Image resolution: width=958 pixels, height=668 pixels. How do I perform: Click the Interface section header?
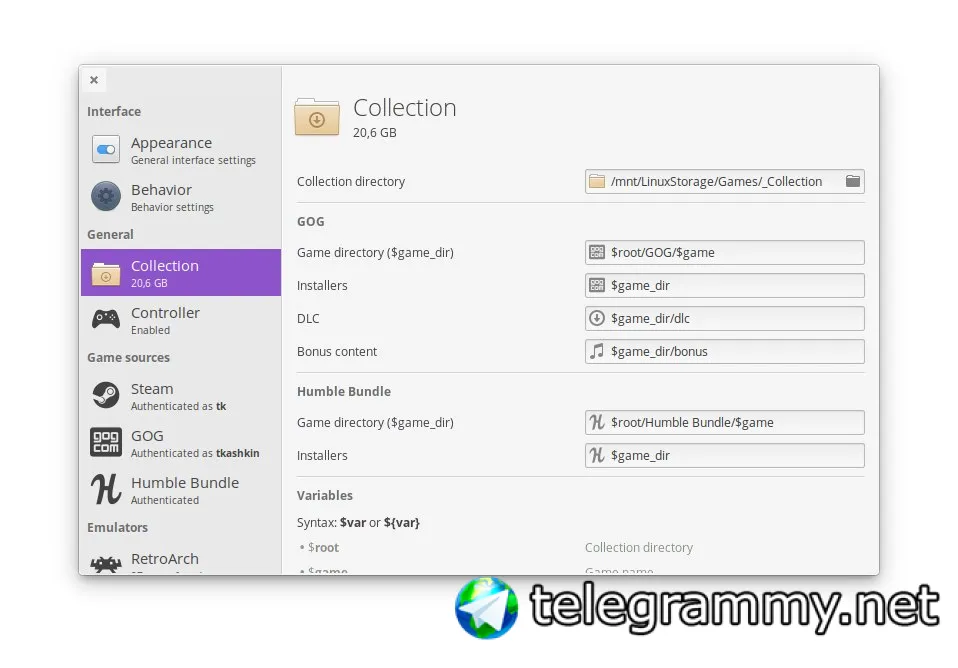pyautogui.click(x=114, y=111)
